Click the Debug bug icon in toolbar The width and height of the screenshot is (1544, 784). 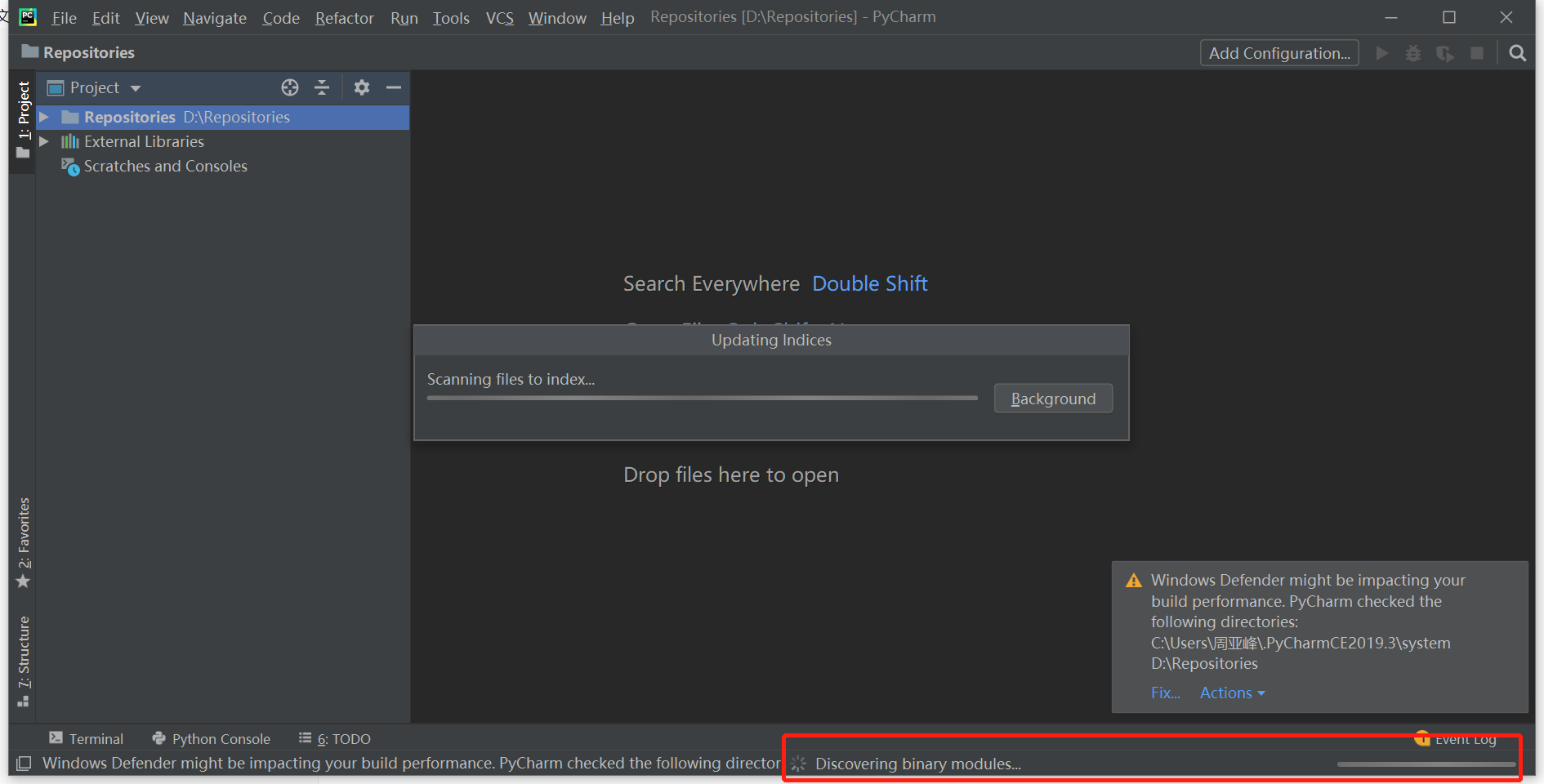(x=1412, y=53)
